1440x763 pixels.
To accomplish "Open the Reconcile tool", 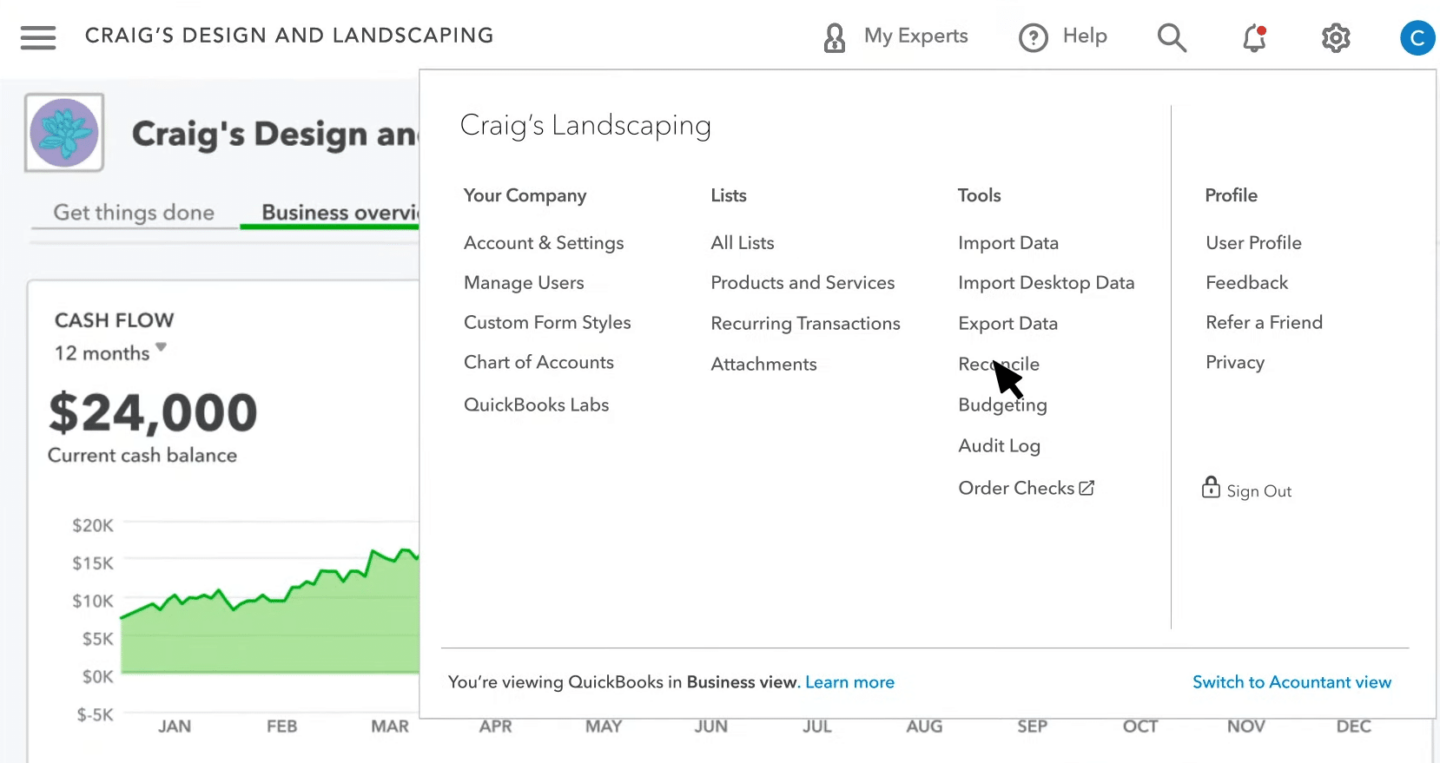I will (x=999, y=364).
